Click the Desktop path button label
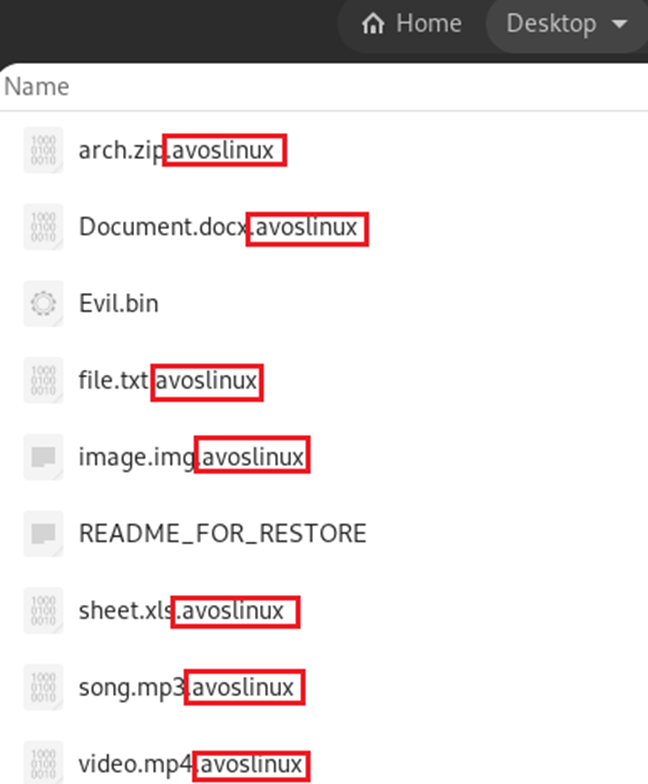Image resolution: width=648 pixels, height=784 pixels. click(x=550, y=23)
